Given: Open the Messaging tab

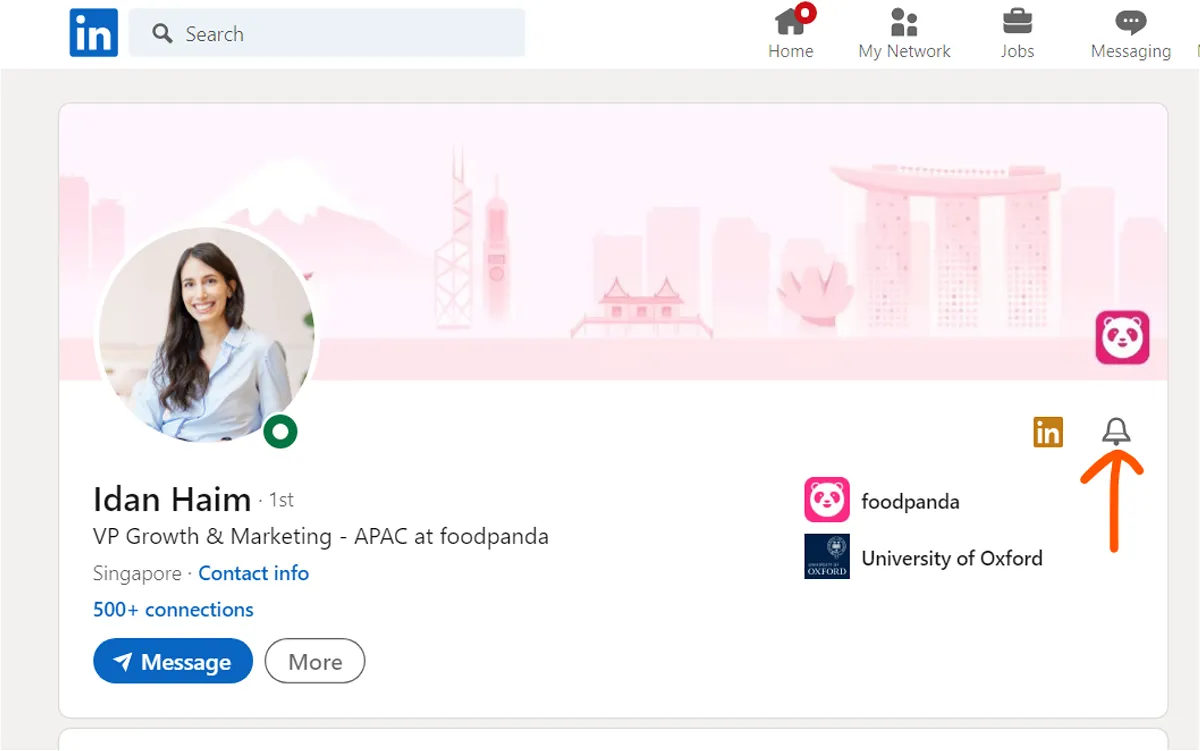Looking at the screenshot, I should tap(1131, 33).
